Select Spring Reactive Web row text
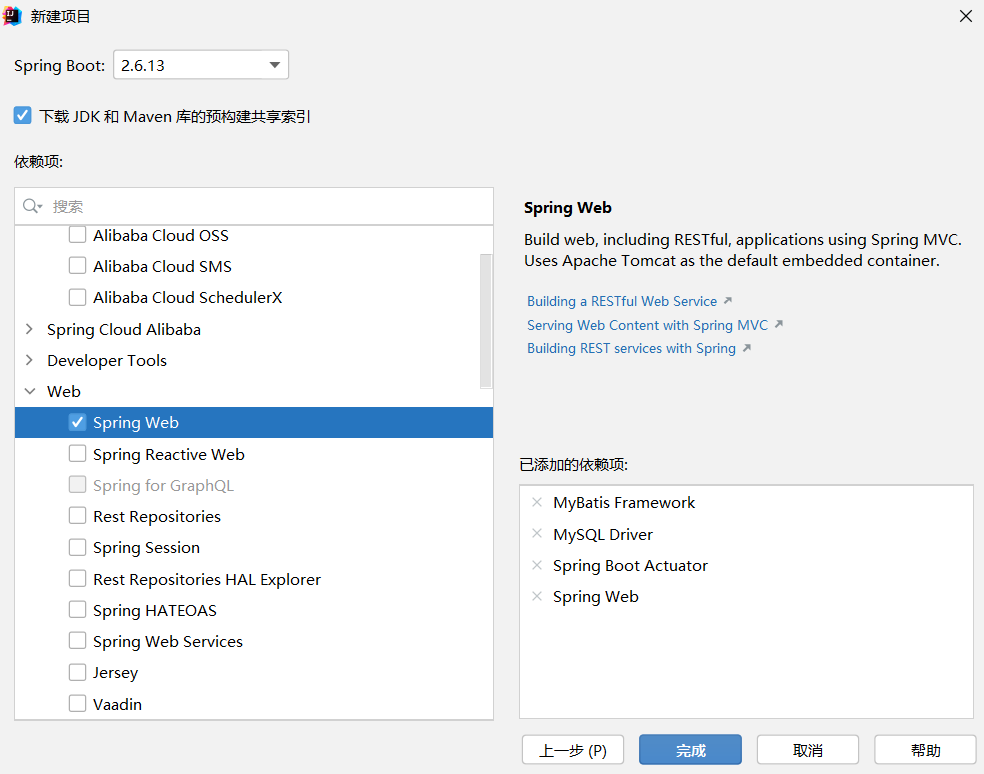This screenshot has width=984, height=774. (169, 454)
